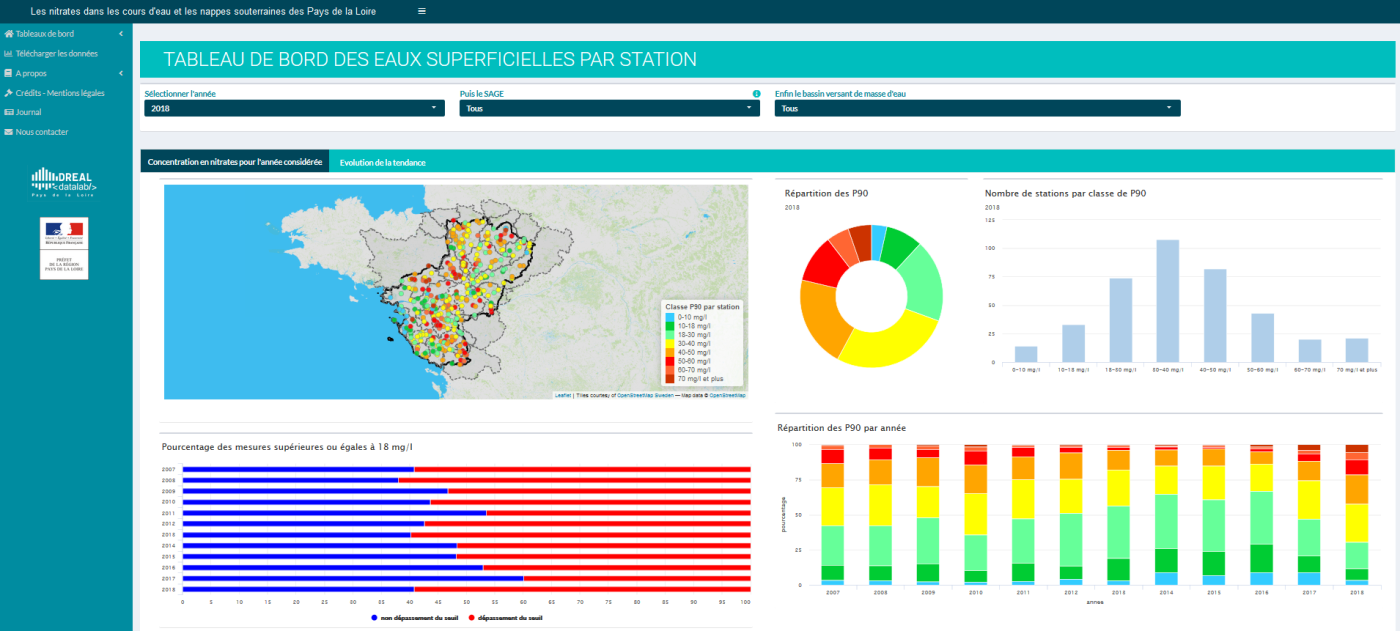Toggle the hamburger sidebar menu icon
Screen dimensions: 1400x631
pos(421,11)
